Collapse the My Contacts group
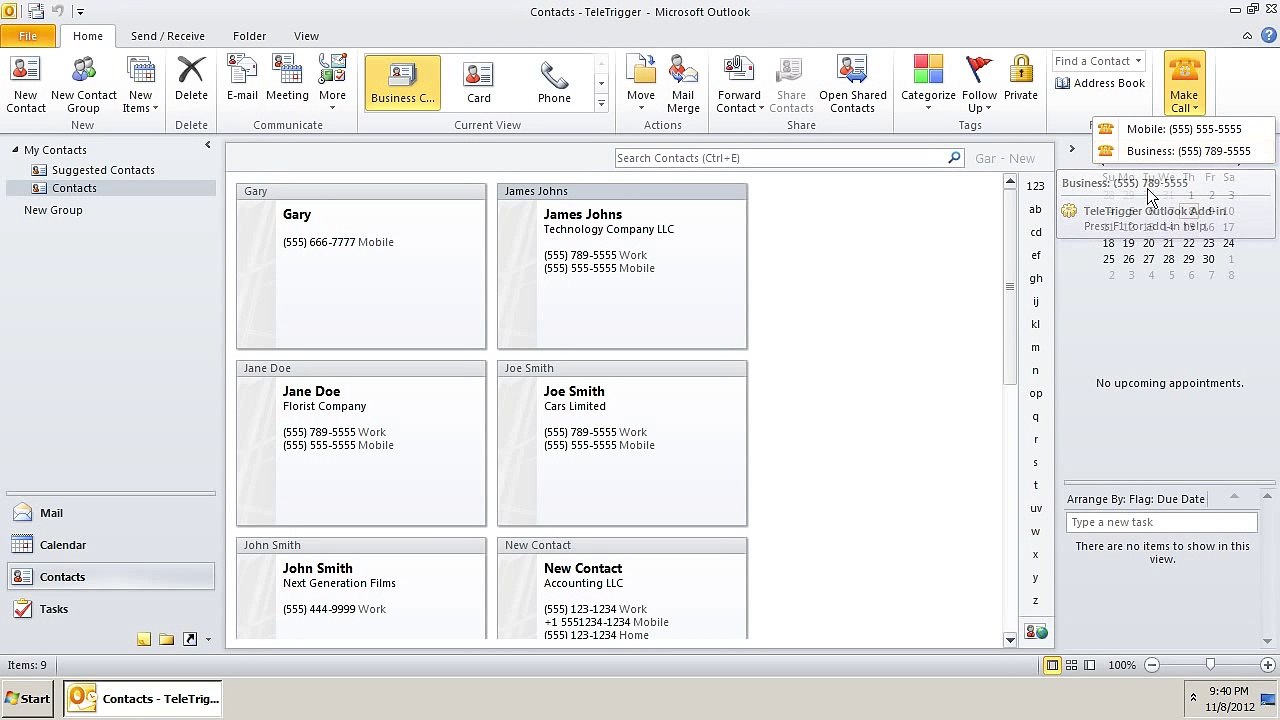The height and width of the screenshot is (720, 1280). (x=15, y=150)
